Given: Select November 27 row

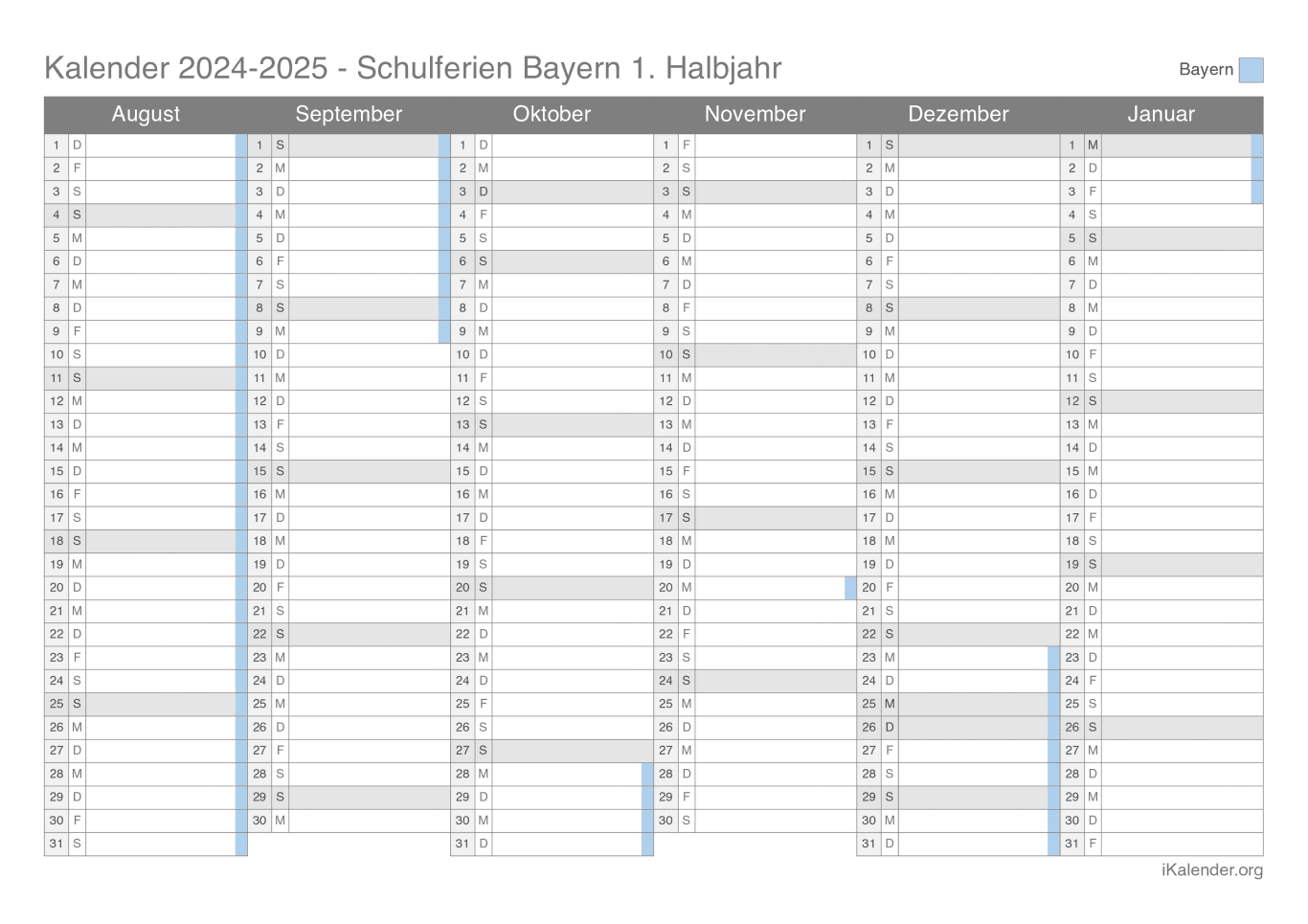Looking at the screenshot, I should pyautogui.click(x=755, y=750).
